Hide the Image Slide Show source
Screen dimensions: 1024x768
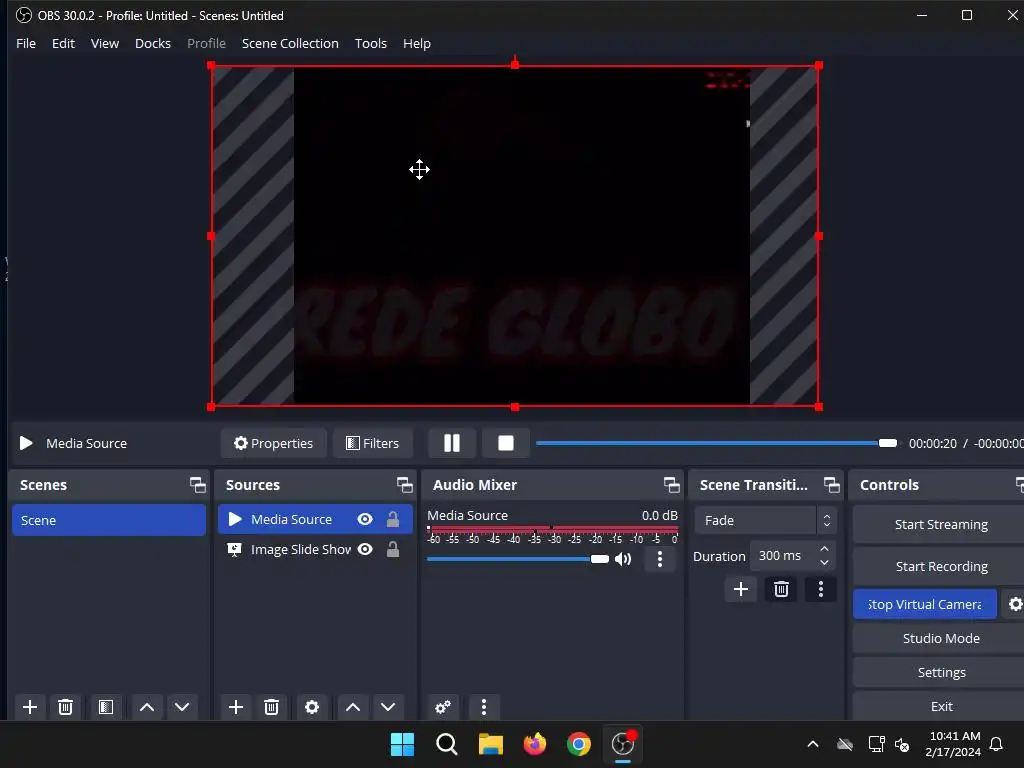tap(365, 549)
